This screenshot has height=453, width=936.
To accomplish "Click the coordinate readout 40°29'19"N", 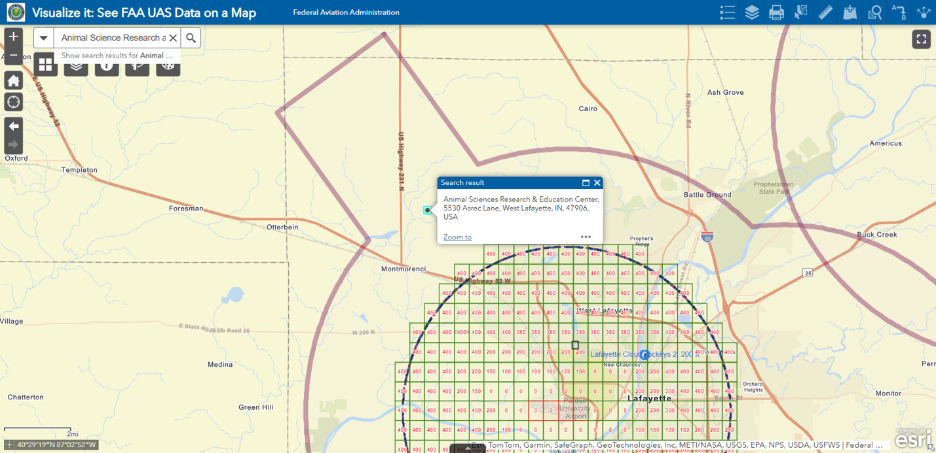I will click(56, 445).
